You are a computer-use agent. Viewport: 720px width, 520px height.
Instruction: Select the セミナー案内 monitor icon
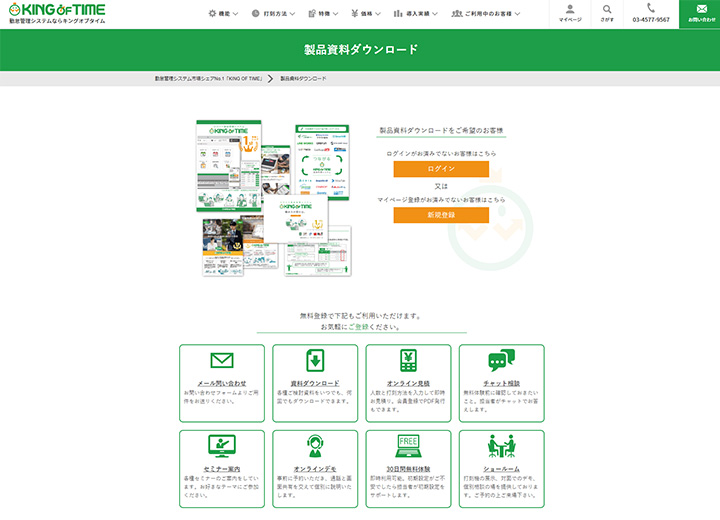[x=222, y=446]
